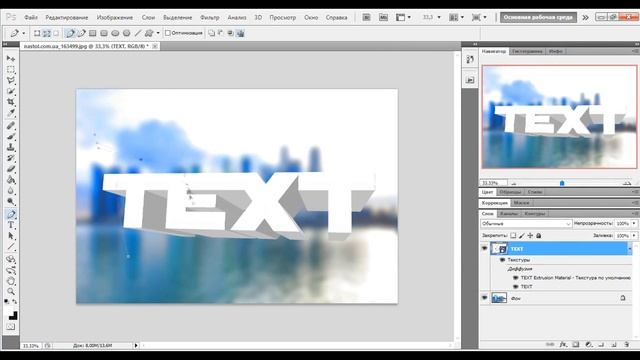Choose Rectangle shape in options bar
This screenshot has height=360, width=640.
click(93, 33)
